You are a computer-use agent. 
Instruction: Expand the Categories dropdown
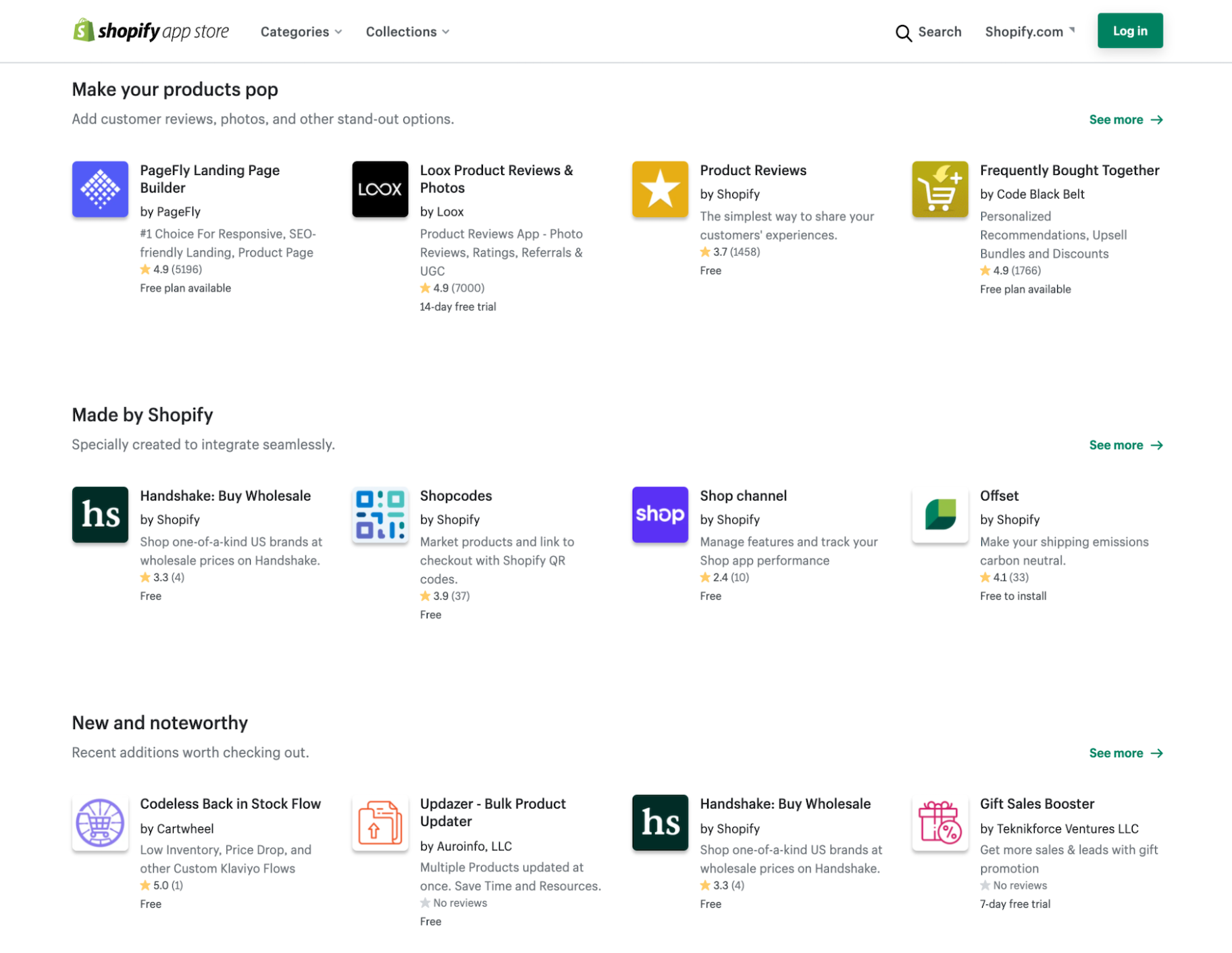pyautogui.click(x=301, y=31)
